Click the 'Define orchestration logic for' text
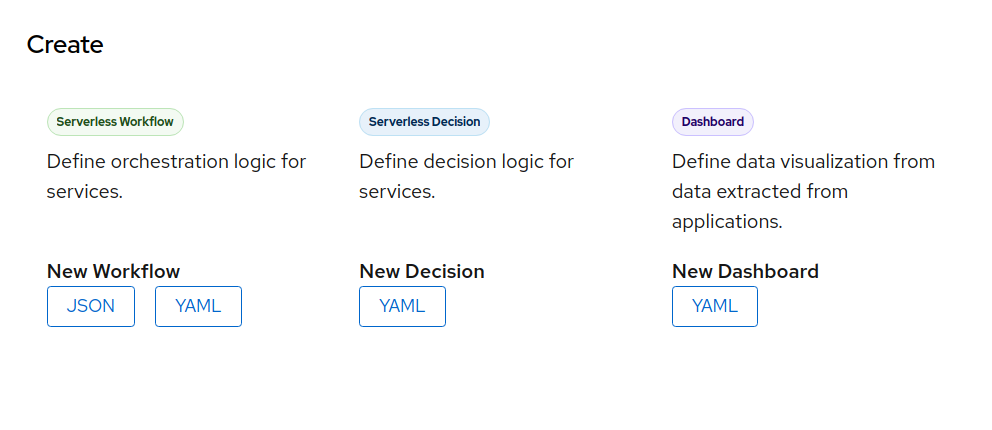 [176, 161]
